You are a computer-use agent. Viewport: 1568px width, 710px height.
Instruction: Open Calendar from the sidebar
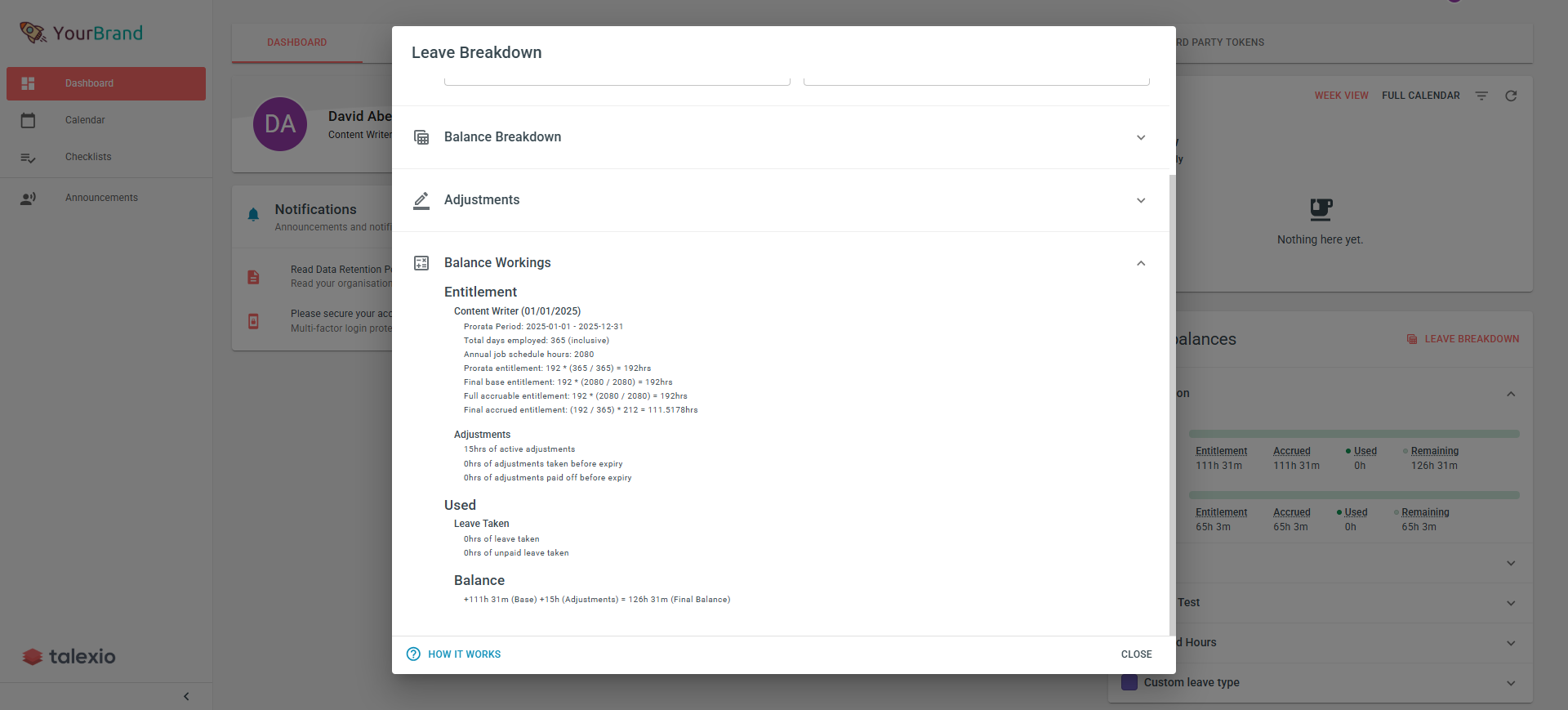[x=85, y=120]
